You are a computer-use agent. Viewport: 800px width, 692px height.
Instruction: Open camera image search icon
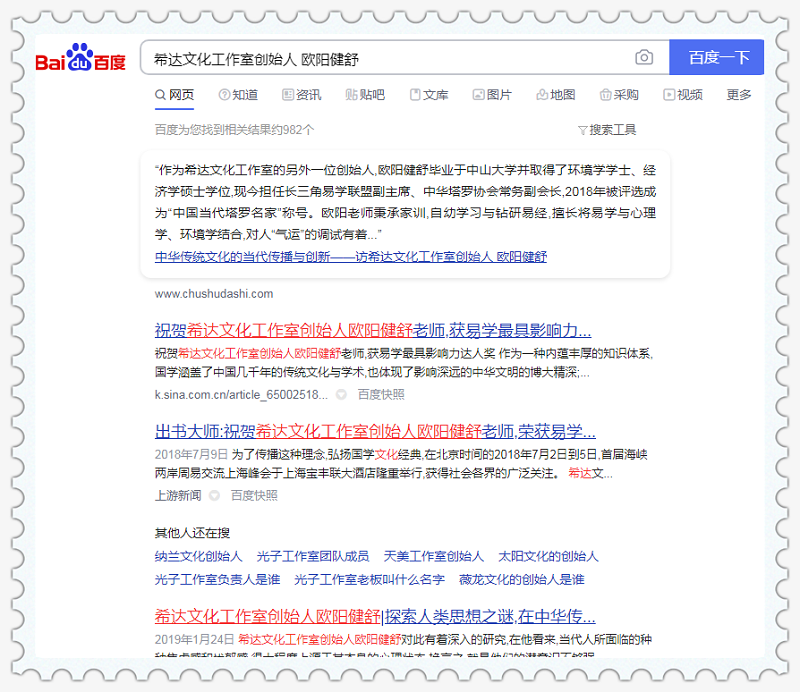(x=644, y=58)
